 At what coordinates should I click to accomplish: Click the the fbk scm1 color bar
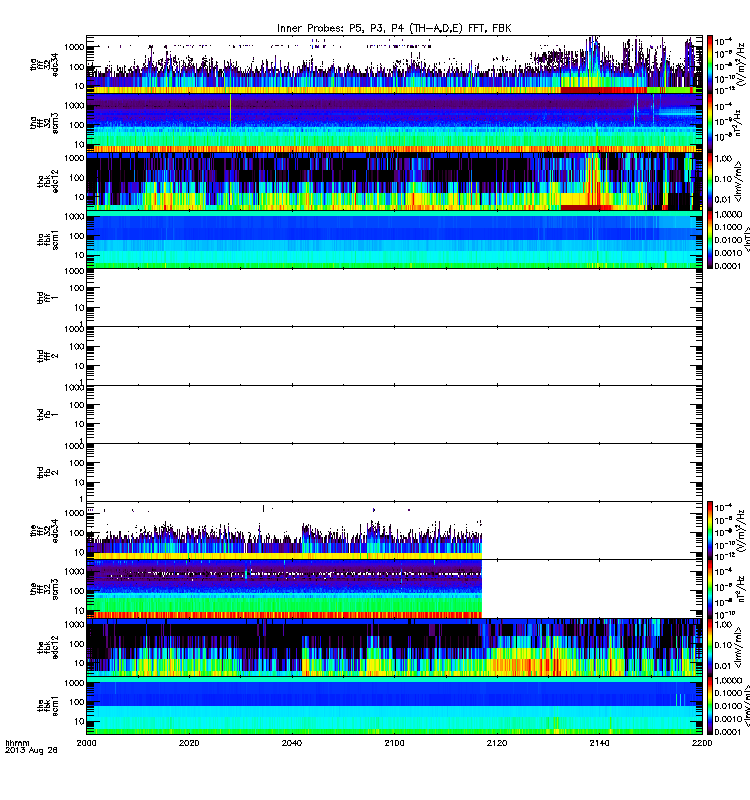[710, 706]
